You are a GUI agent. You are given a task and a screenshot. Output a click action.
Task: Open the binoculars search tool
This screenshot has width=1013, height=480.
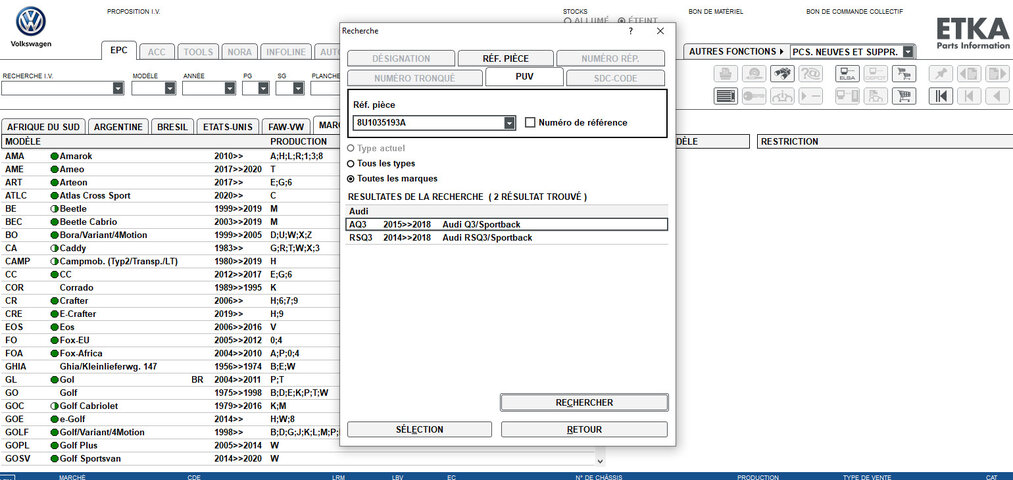pyautogui.click(x=782, y=74)
